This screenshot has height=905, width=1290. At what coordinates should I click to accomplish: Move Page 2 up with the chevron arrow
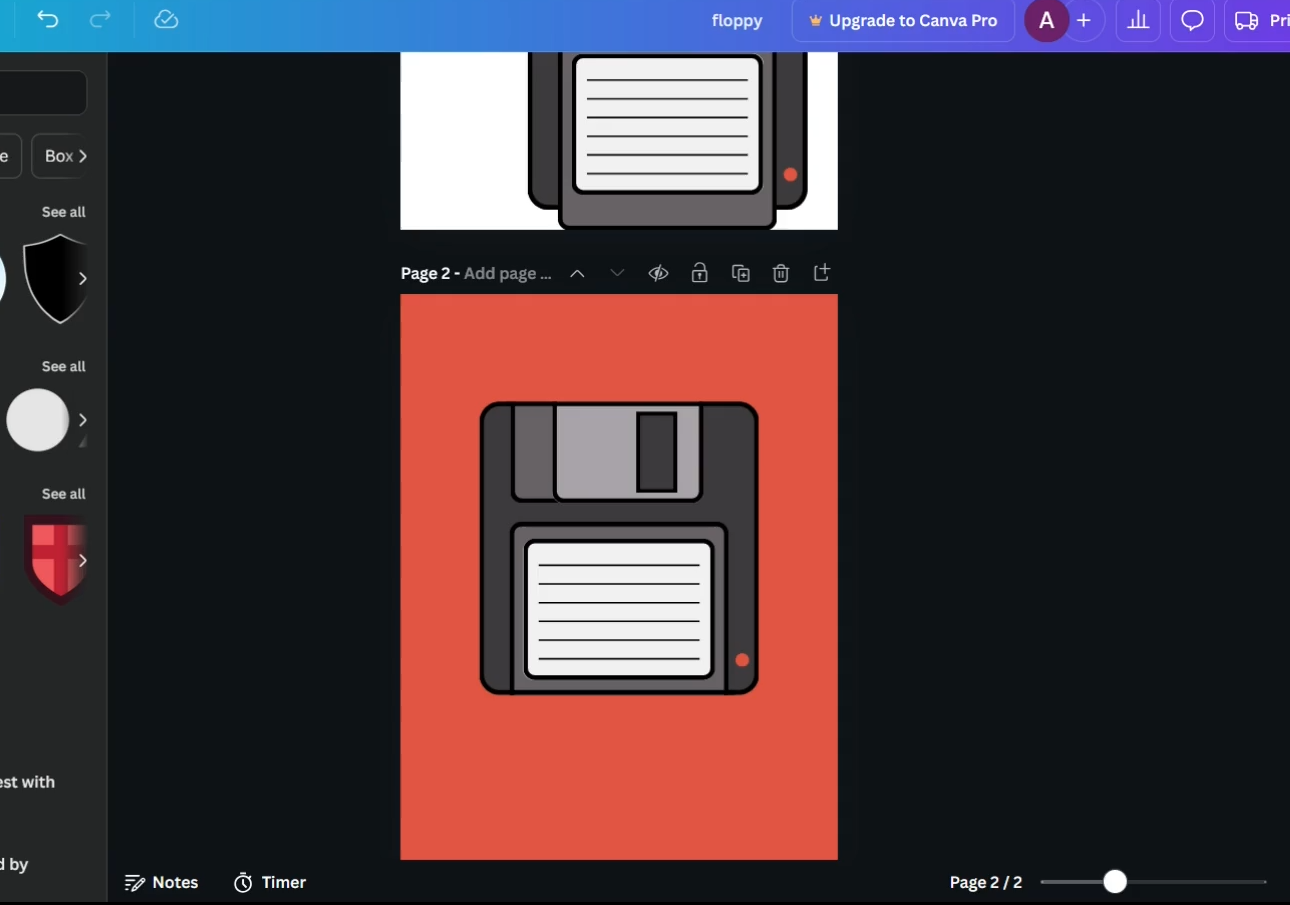point(577,272)
